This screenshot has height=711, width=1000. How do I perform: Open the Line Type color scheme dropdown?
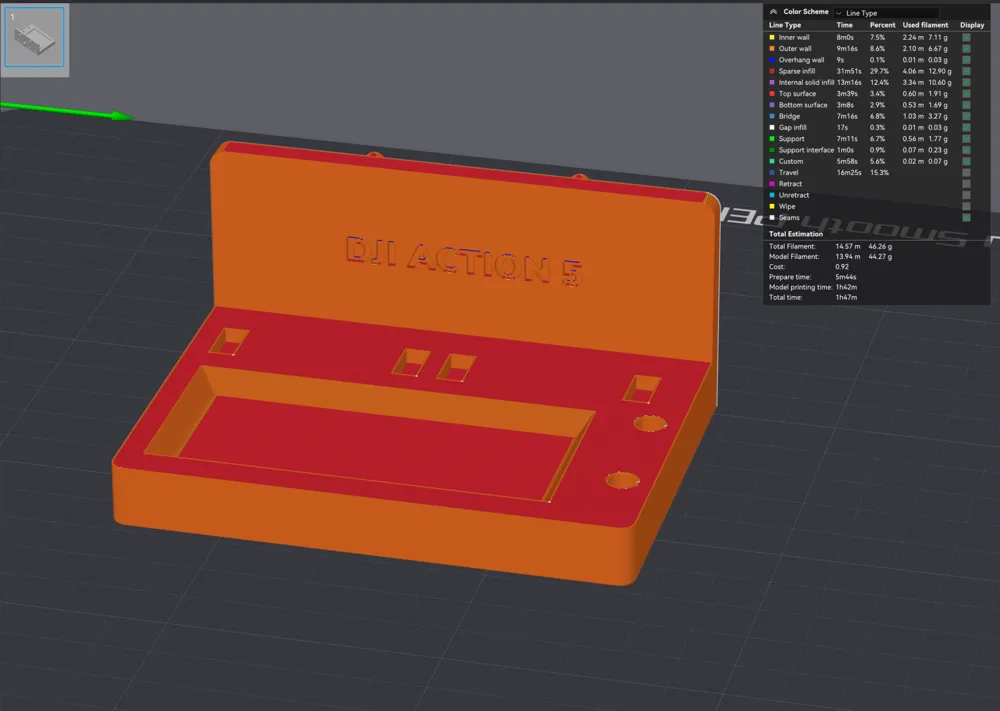pos(886,13)
